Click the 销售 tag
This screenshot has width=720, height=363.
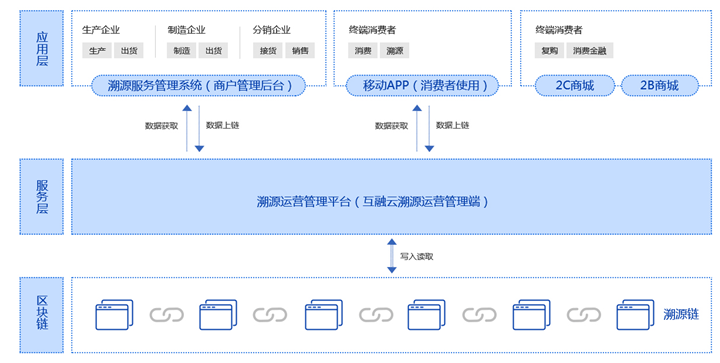coord(300,50)
